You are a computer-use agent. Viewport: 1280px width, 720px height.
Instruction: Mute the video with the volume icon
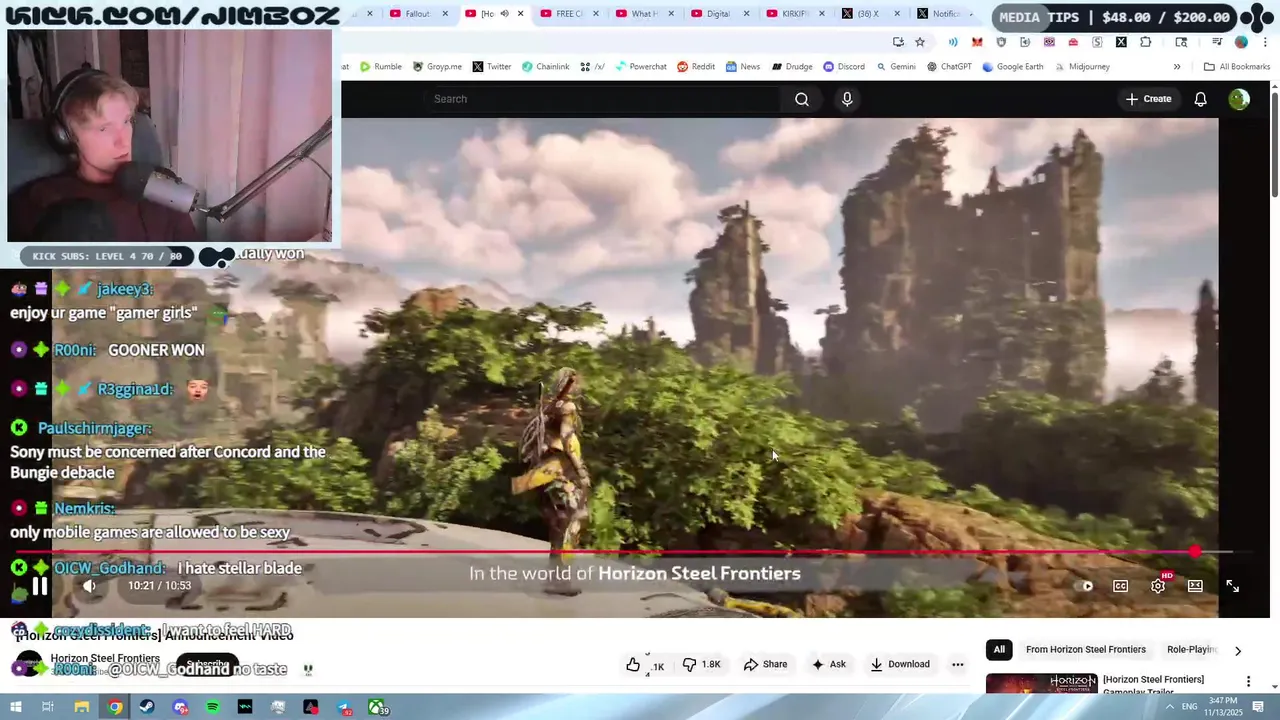(x=89, y=586)
